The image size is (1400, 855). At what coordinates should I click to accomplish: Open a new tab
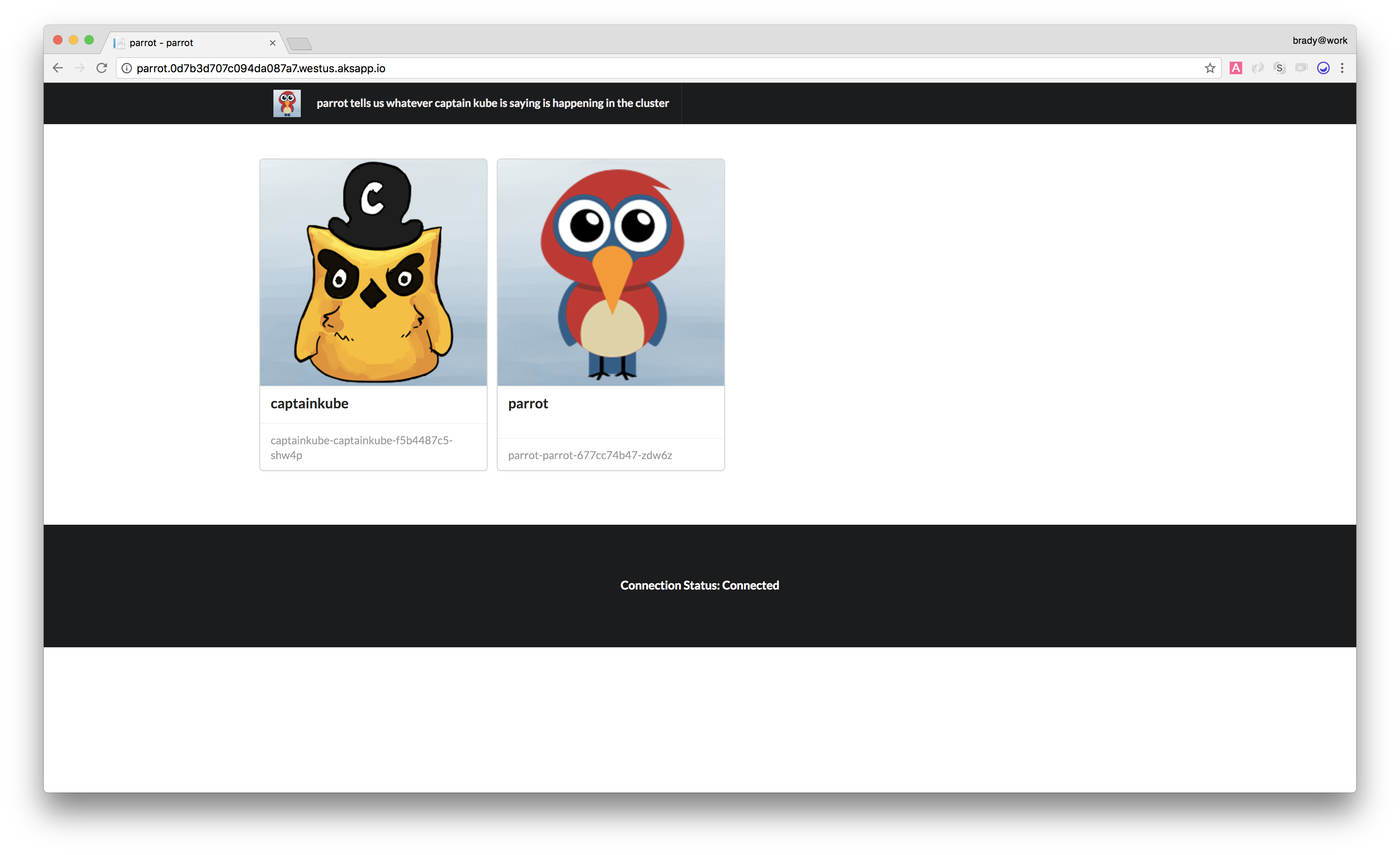300,44
